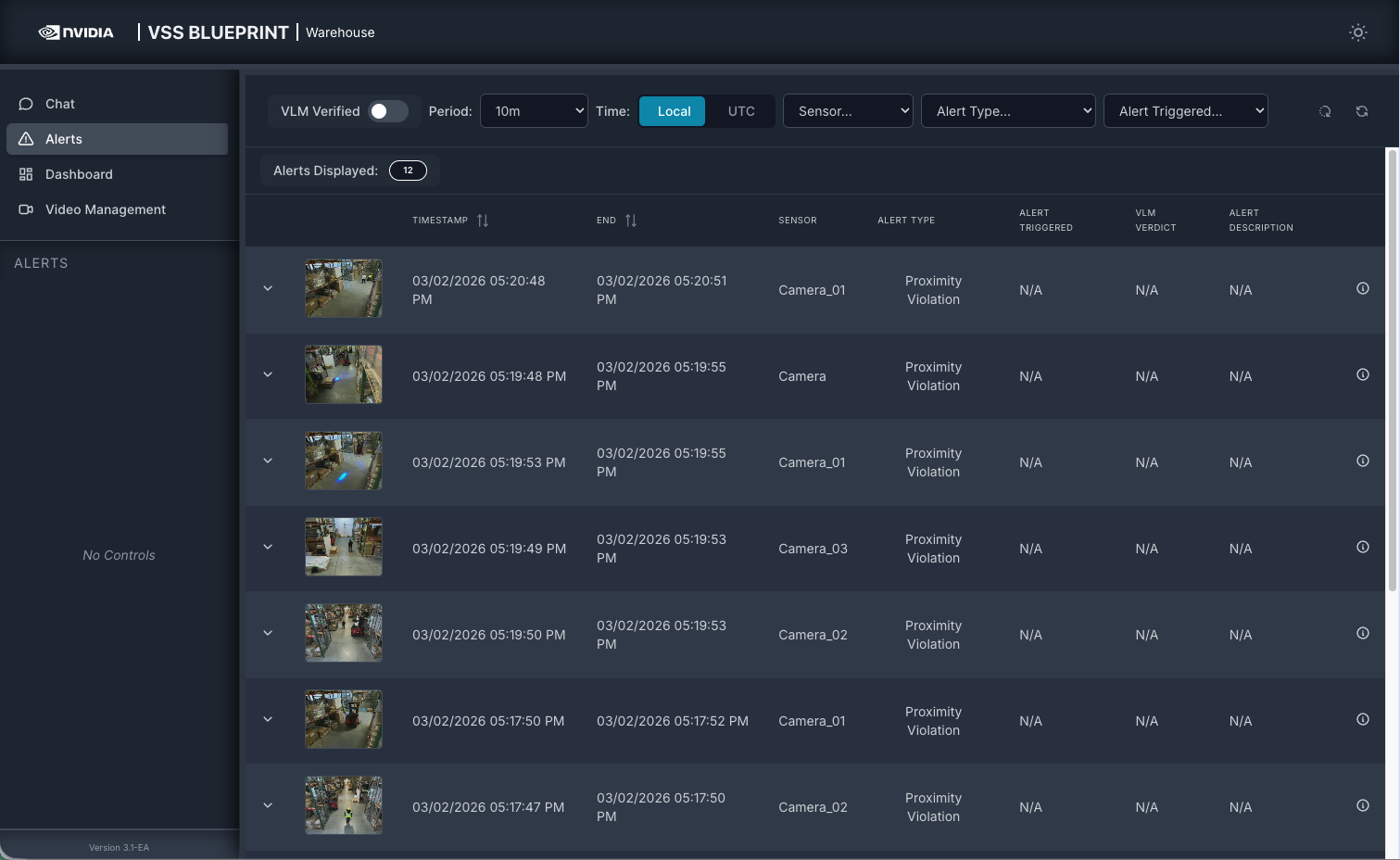This screenshot has height=860, width=1400.
Task: Open the Sensor filter dropdown
Action: click(x=848, y=111)
